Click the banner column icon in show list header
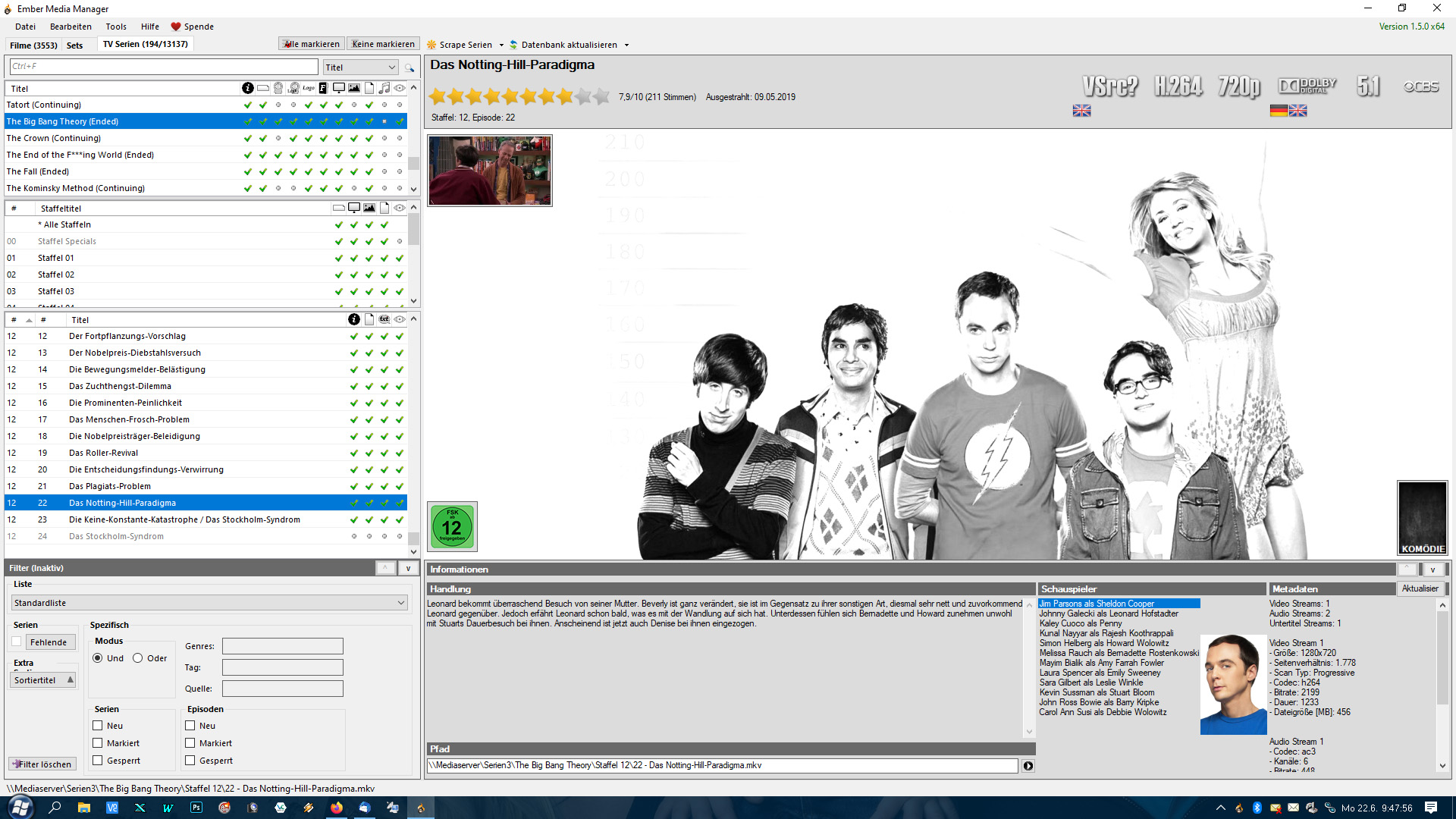The width and height of the screenshot is (1456, 819). [263, 88]
